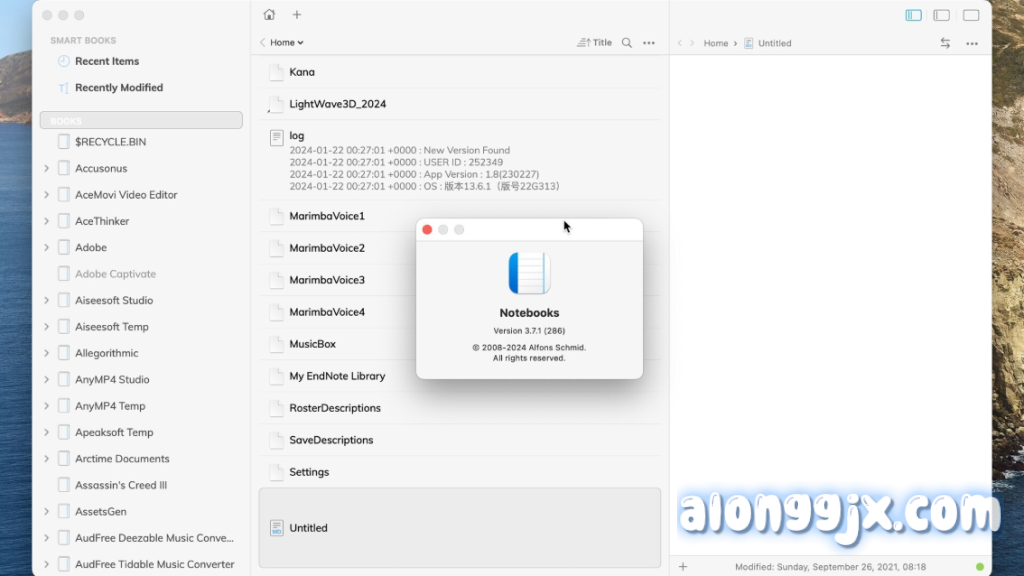This screenshot has height=576, width=1024.
Task: Select Recently Modified in Smart Books
Action: (x=118, y=88)
